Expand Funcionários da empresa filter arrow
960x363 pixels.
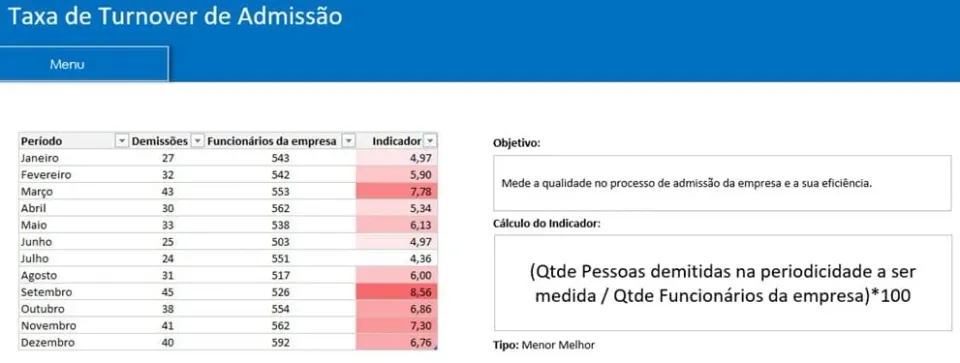click(348, 141)
